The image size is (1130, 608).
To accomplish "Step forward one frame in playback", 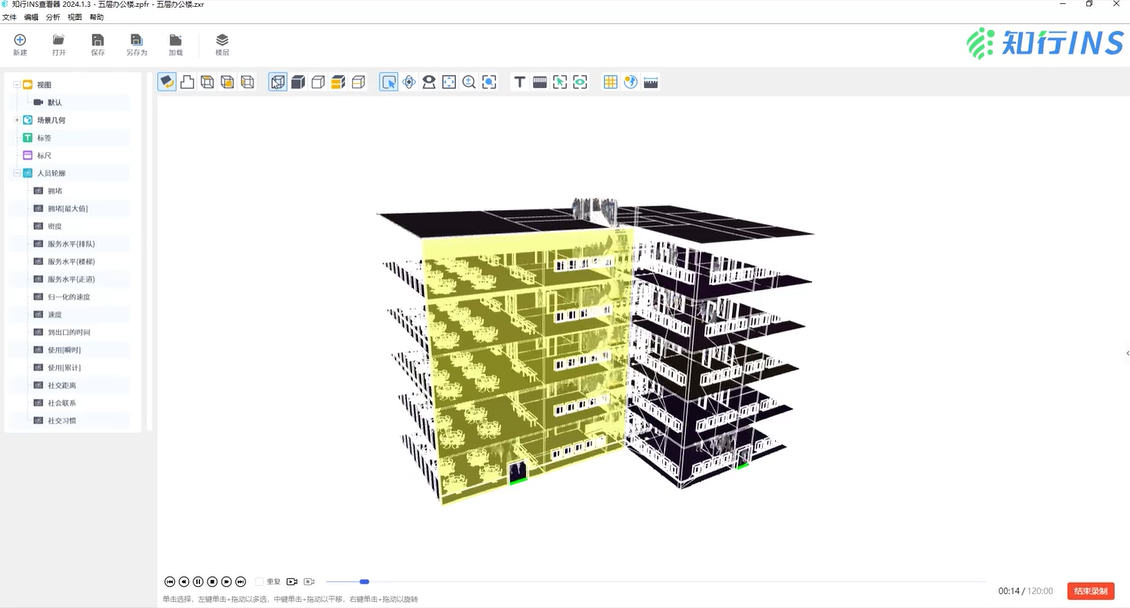I will coord(226,581).
